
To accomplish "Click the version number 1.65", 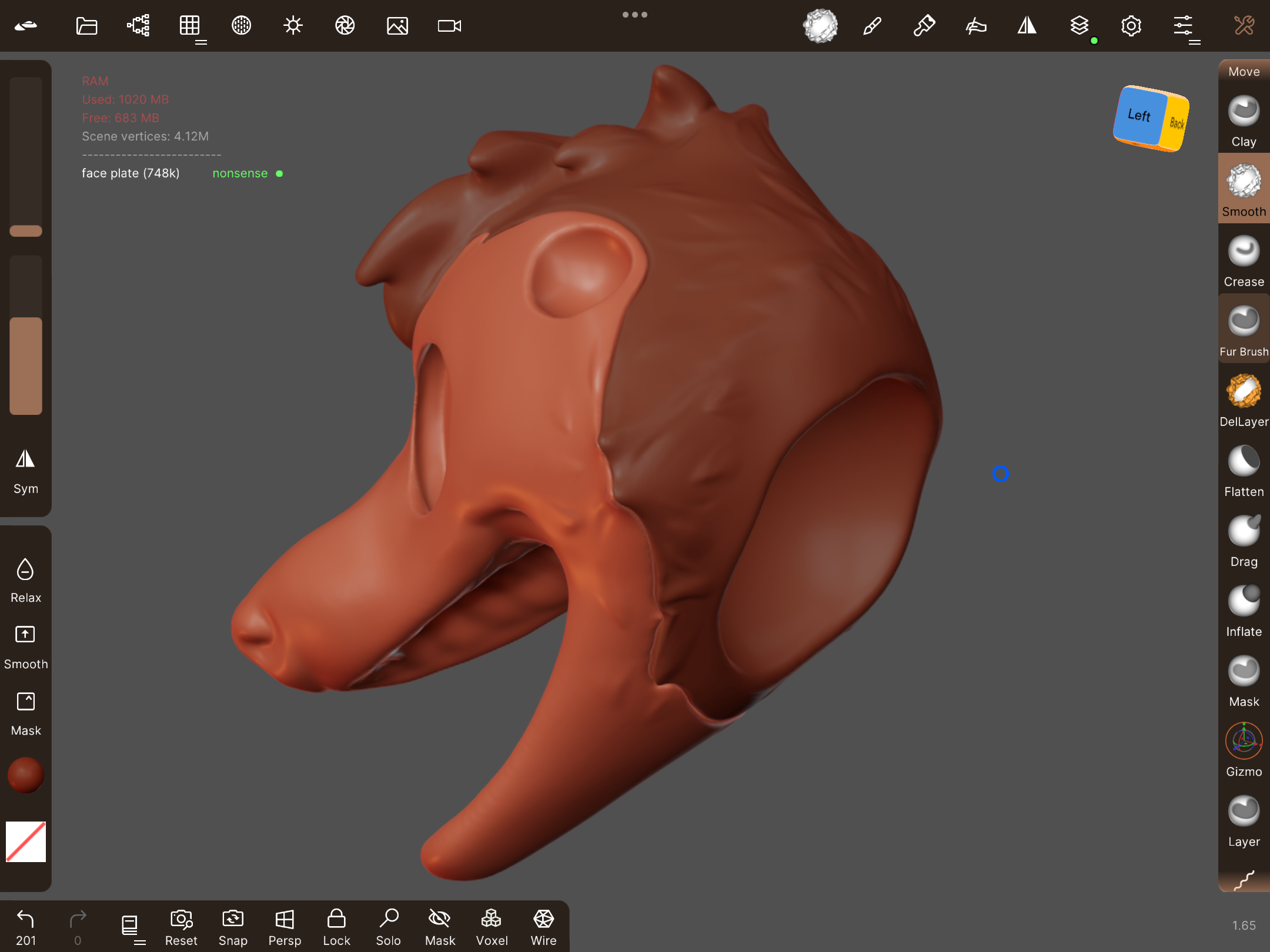I will [x=1244, y=926].
